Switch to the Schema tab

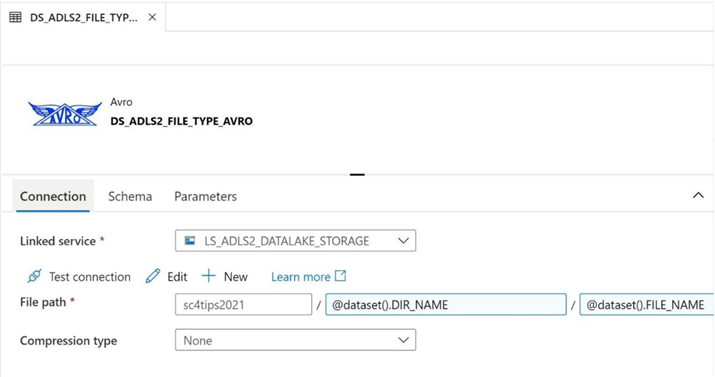[x=130, y=196]
